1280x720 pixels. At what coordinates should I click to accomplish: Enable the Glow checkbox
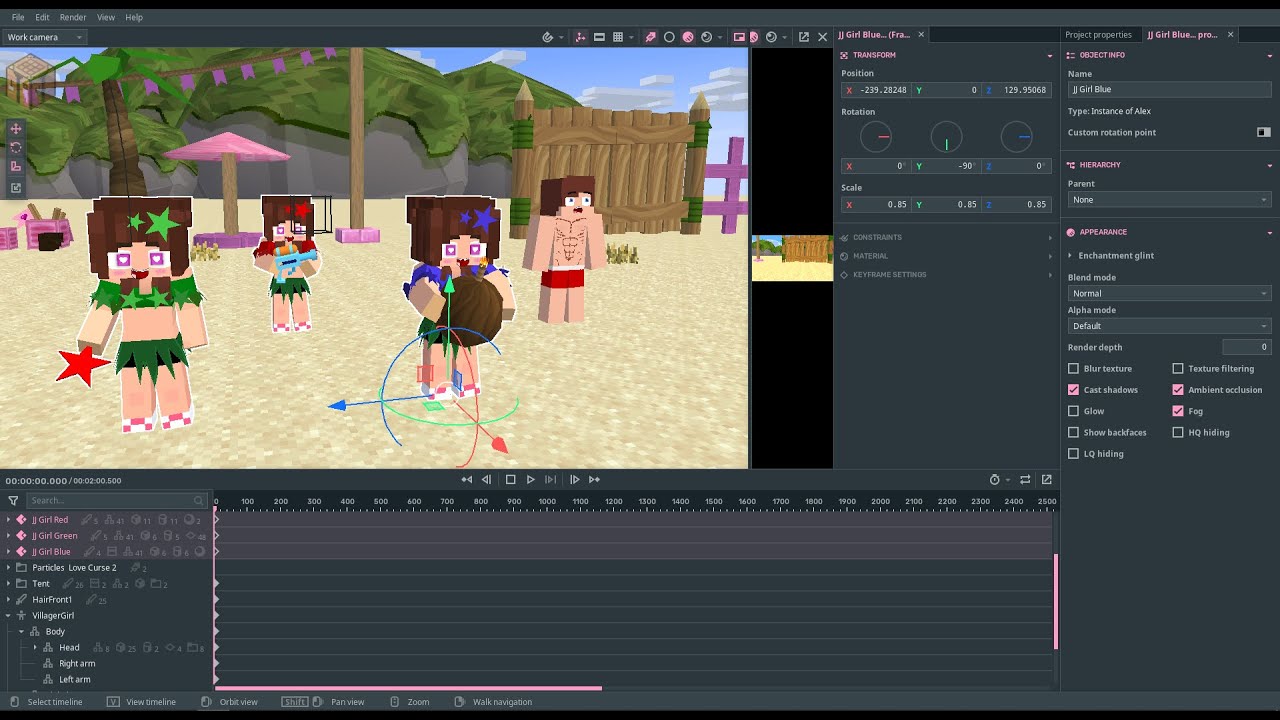coord(1074,411)
